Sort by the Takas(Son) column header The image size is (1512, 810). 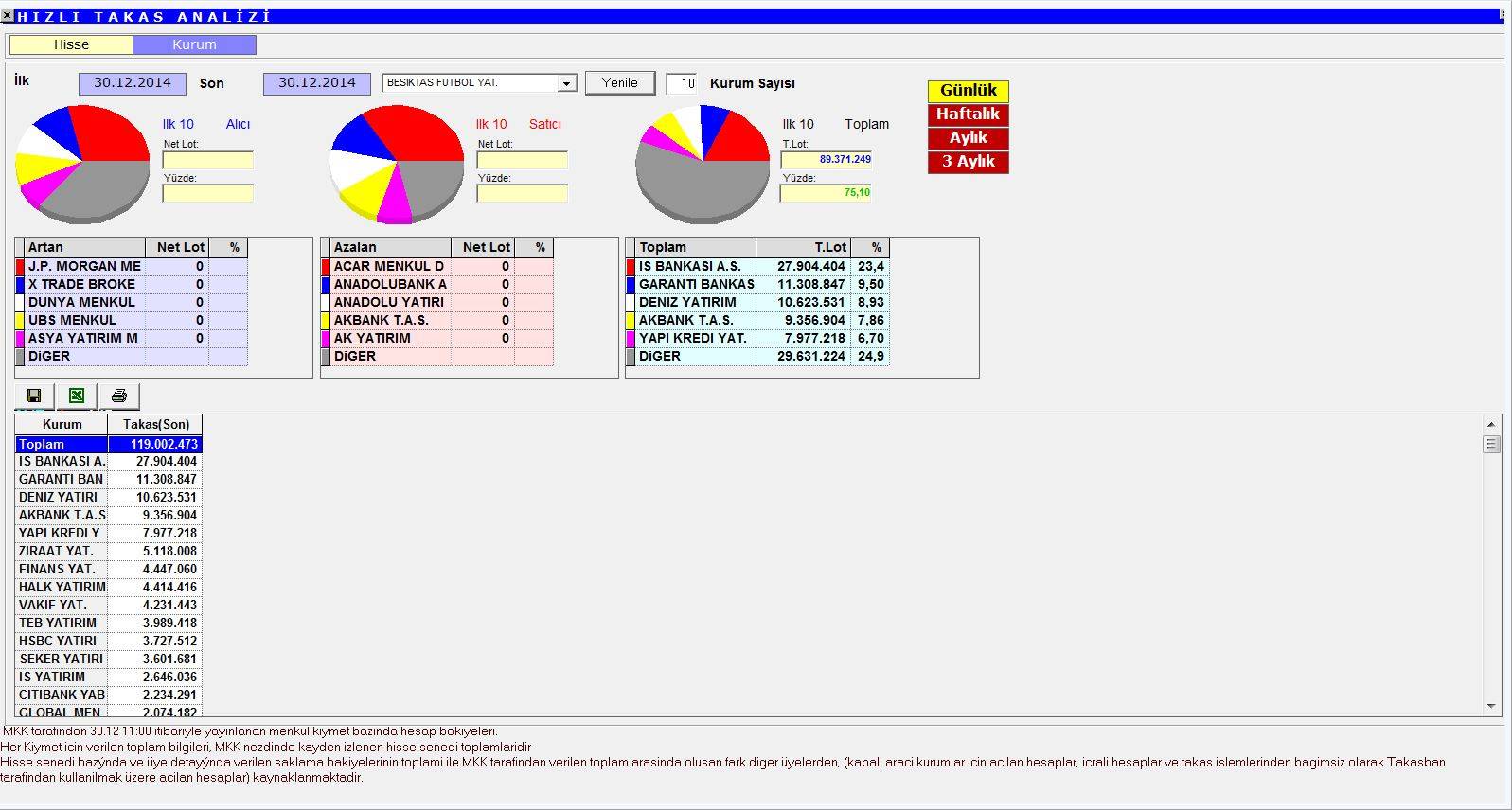[x=155, y=425]
